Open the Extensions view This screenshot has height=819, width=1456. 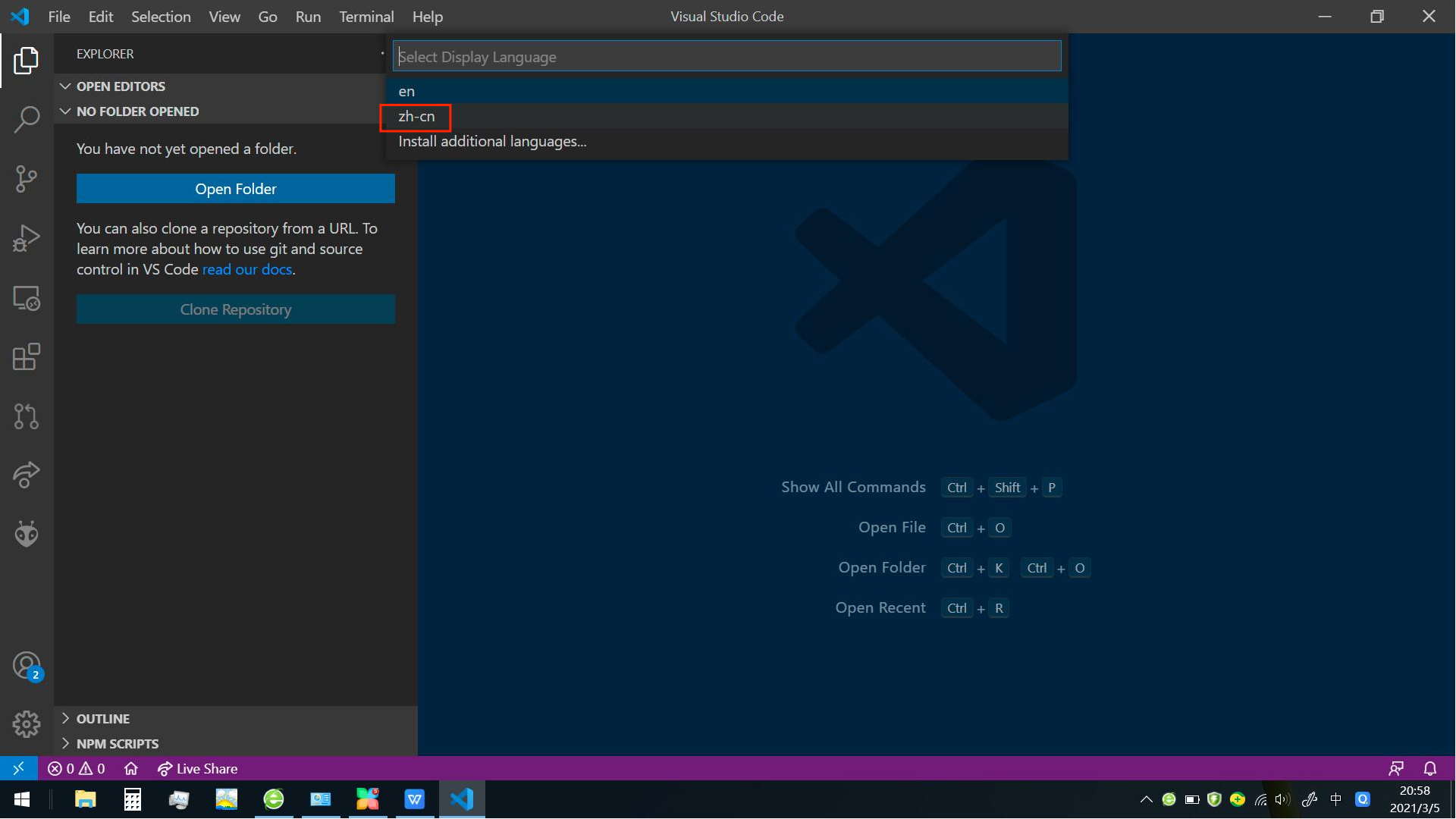click(27, 357)
